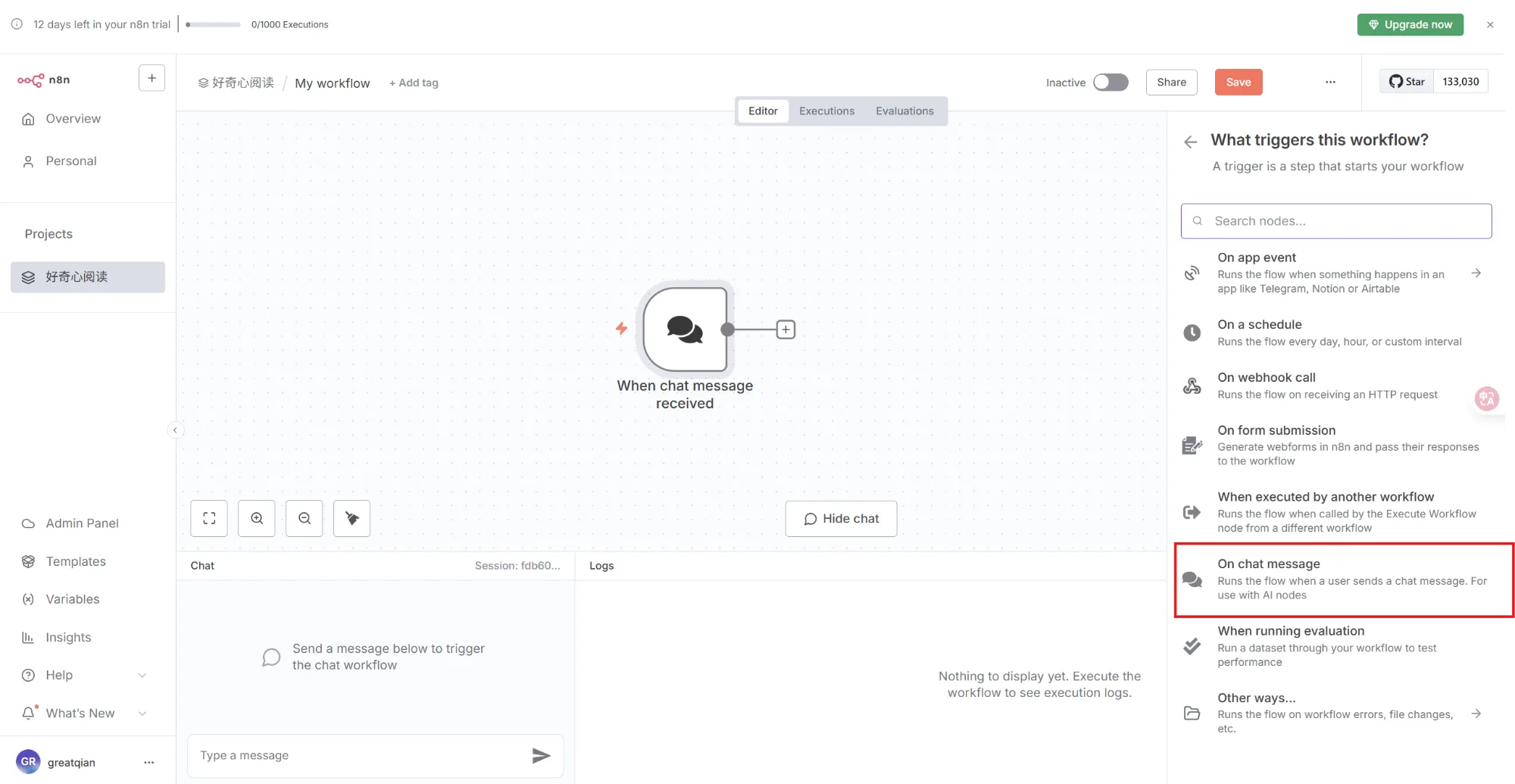Open Variables from the sidebar
Screen dimensions: 1515x784
(x=73, y=599)
